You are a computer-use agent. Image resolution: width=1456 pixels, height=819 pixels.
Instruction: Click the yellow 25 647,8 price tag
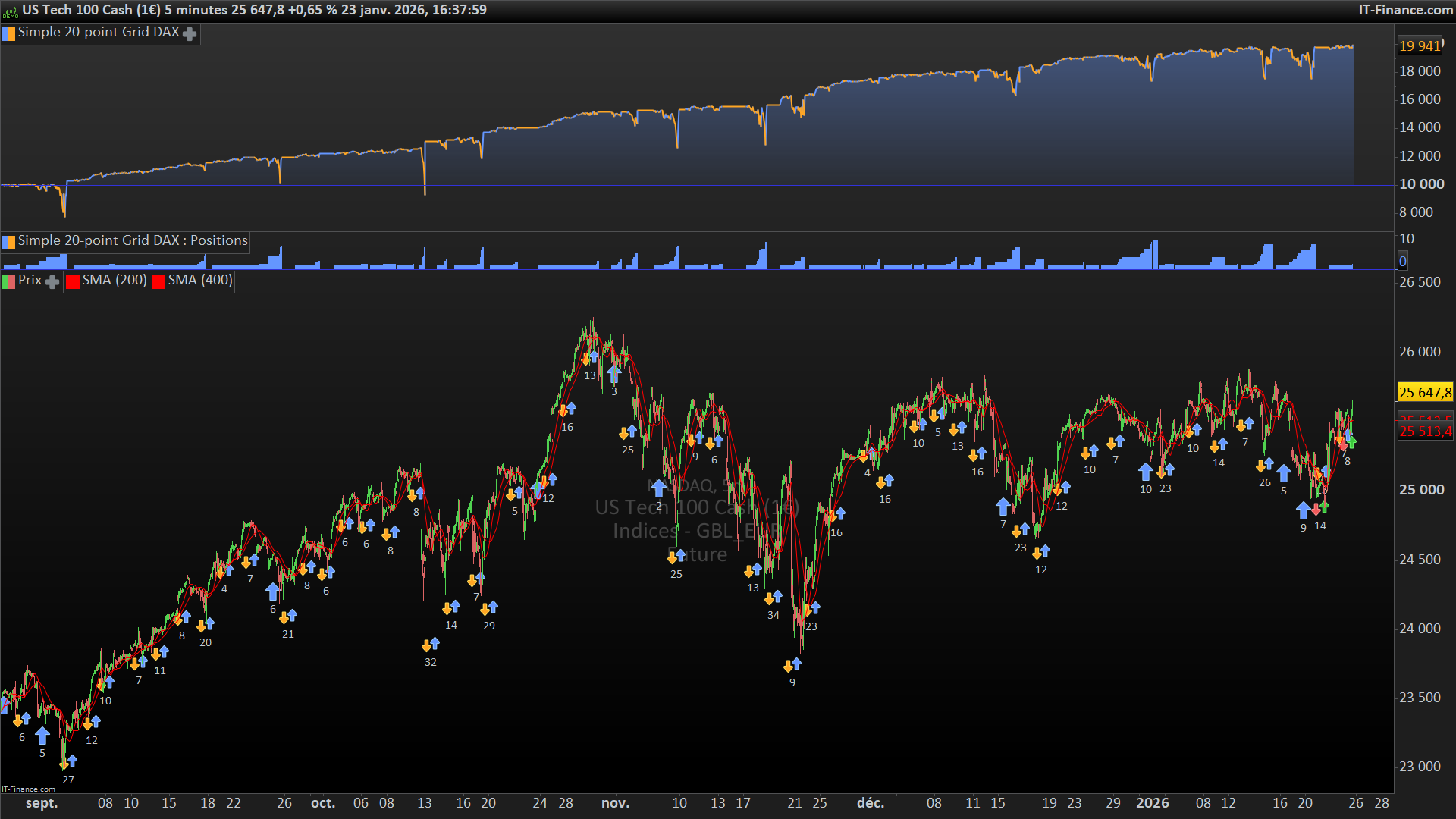[x=1424, y=392]
